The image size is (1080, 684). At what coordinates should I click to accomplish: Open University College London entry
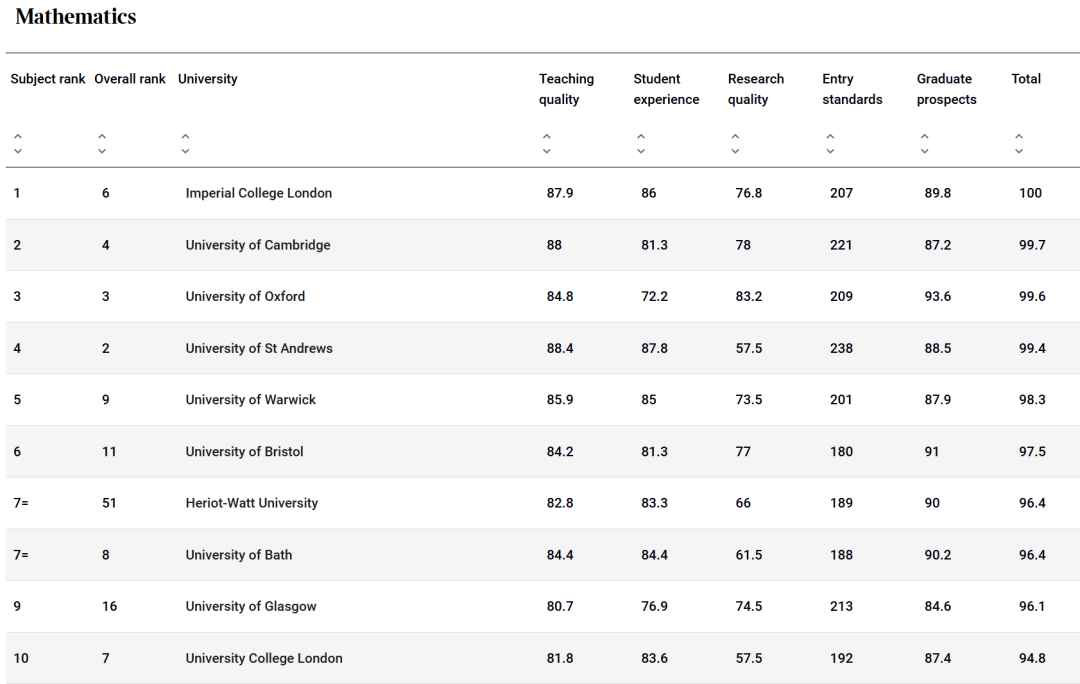coord(264,659)
